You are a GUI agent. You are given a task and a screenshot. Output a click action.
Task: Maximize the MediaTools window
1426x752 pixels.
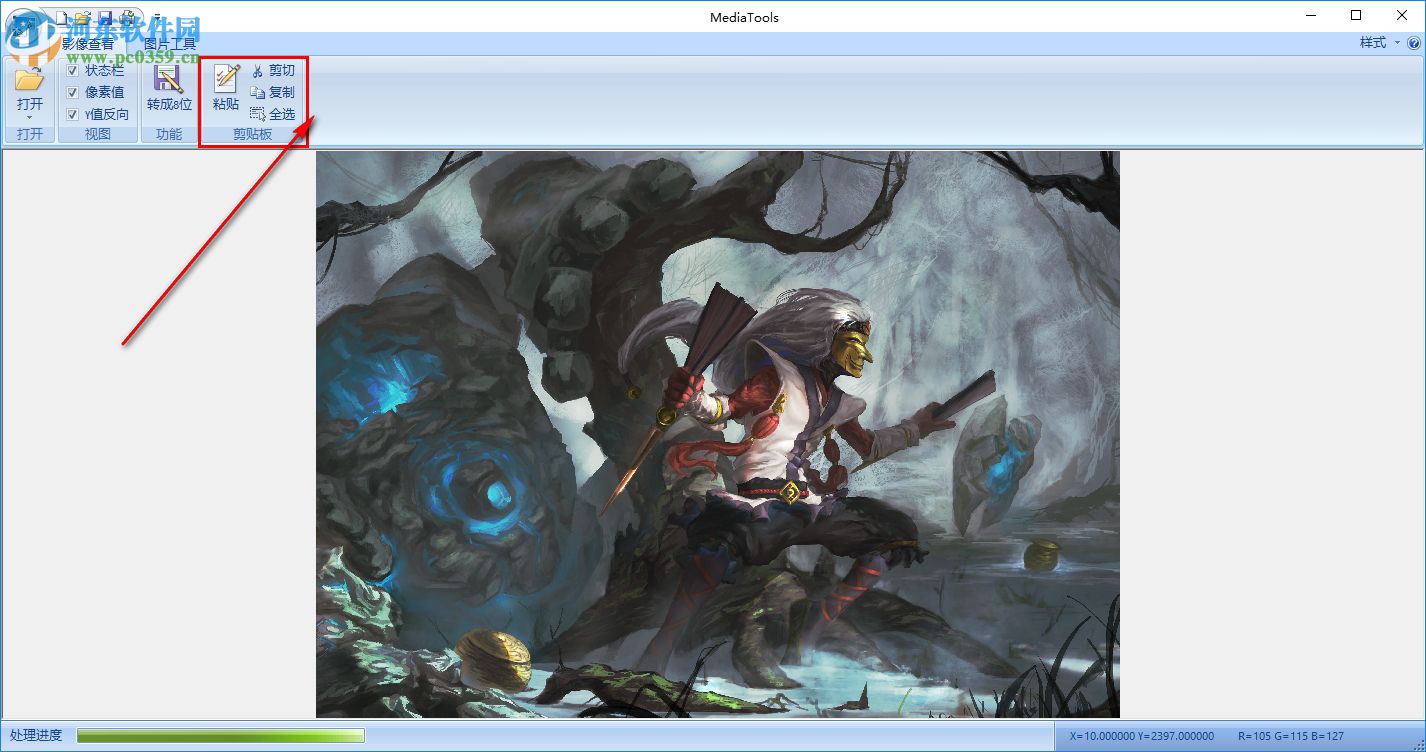(1356, 15)
